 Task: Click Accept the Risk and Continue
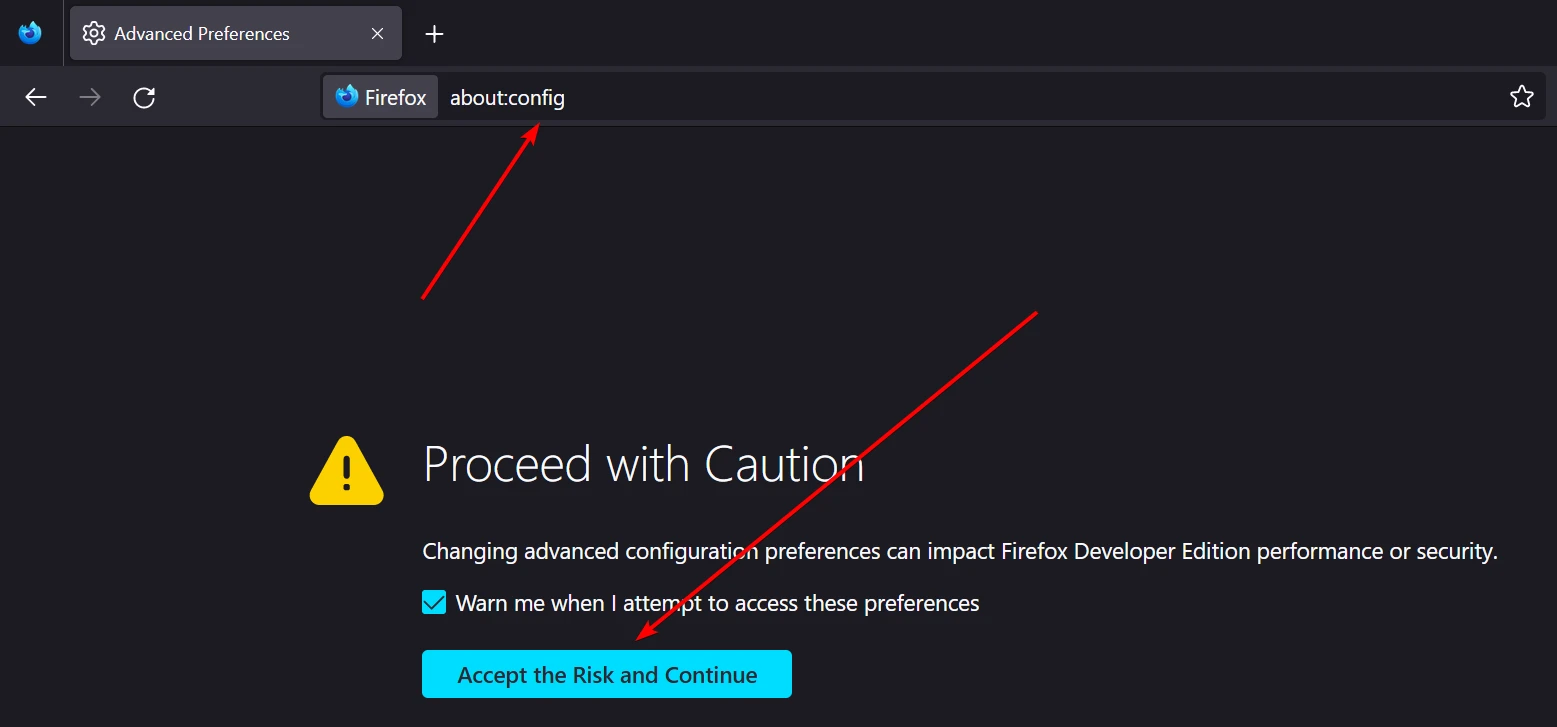607,674
